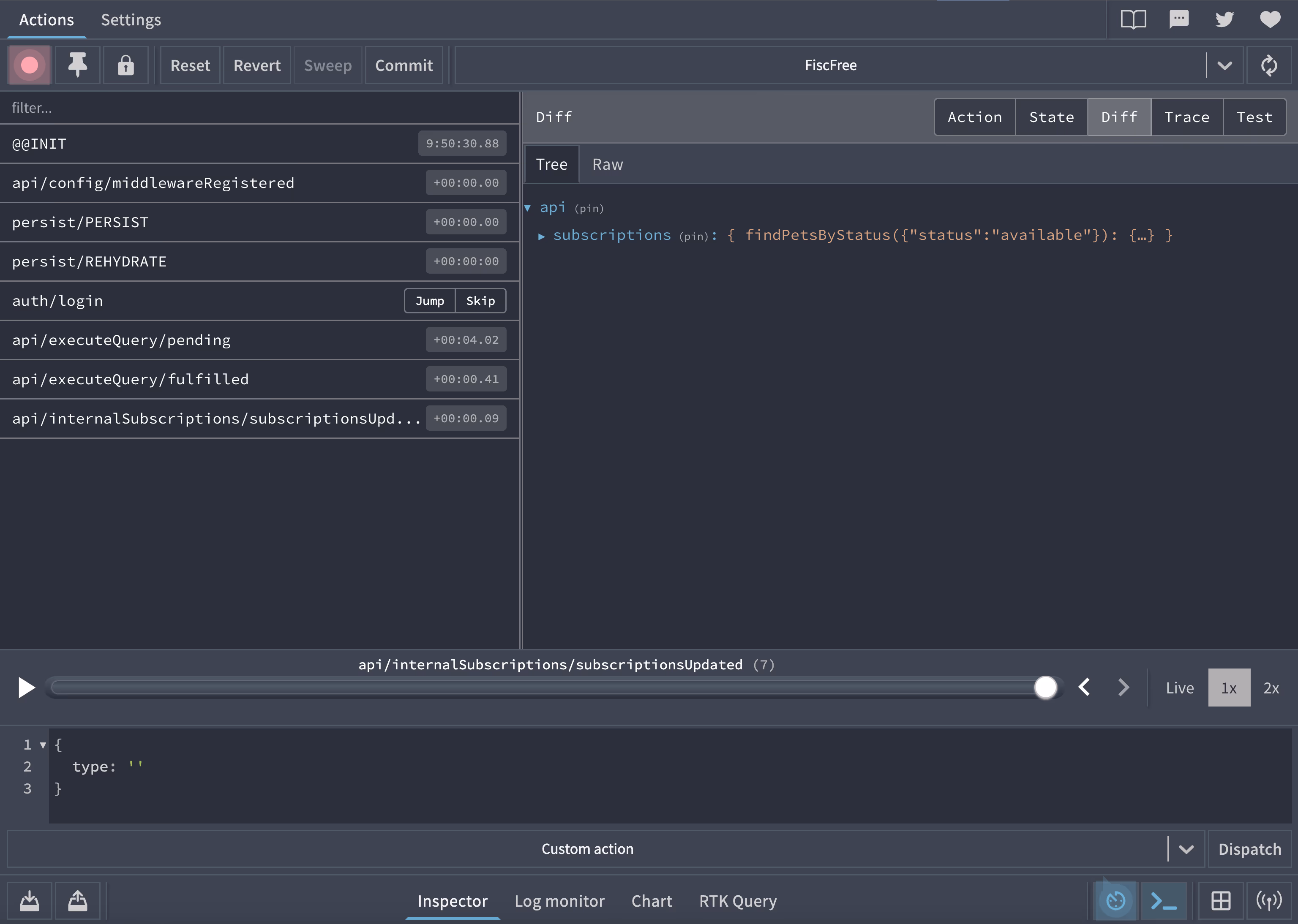Switch to the Settings tab

131,20
